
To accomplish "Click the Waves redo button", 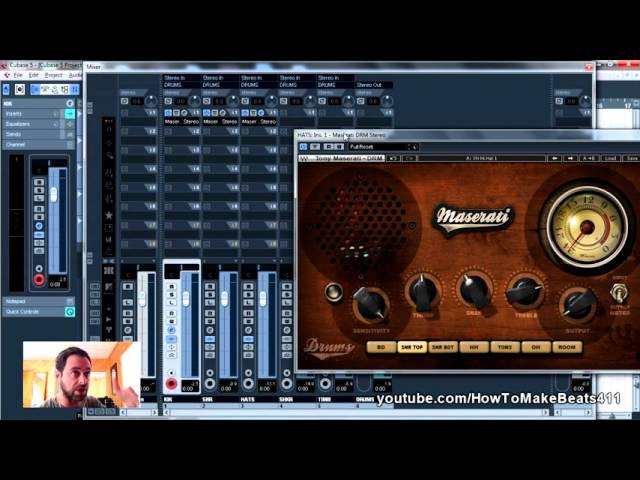I will coord(409,158).
